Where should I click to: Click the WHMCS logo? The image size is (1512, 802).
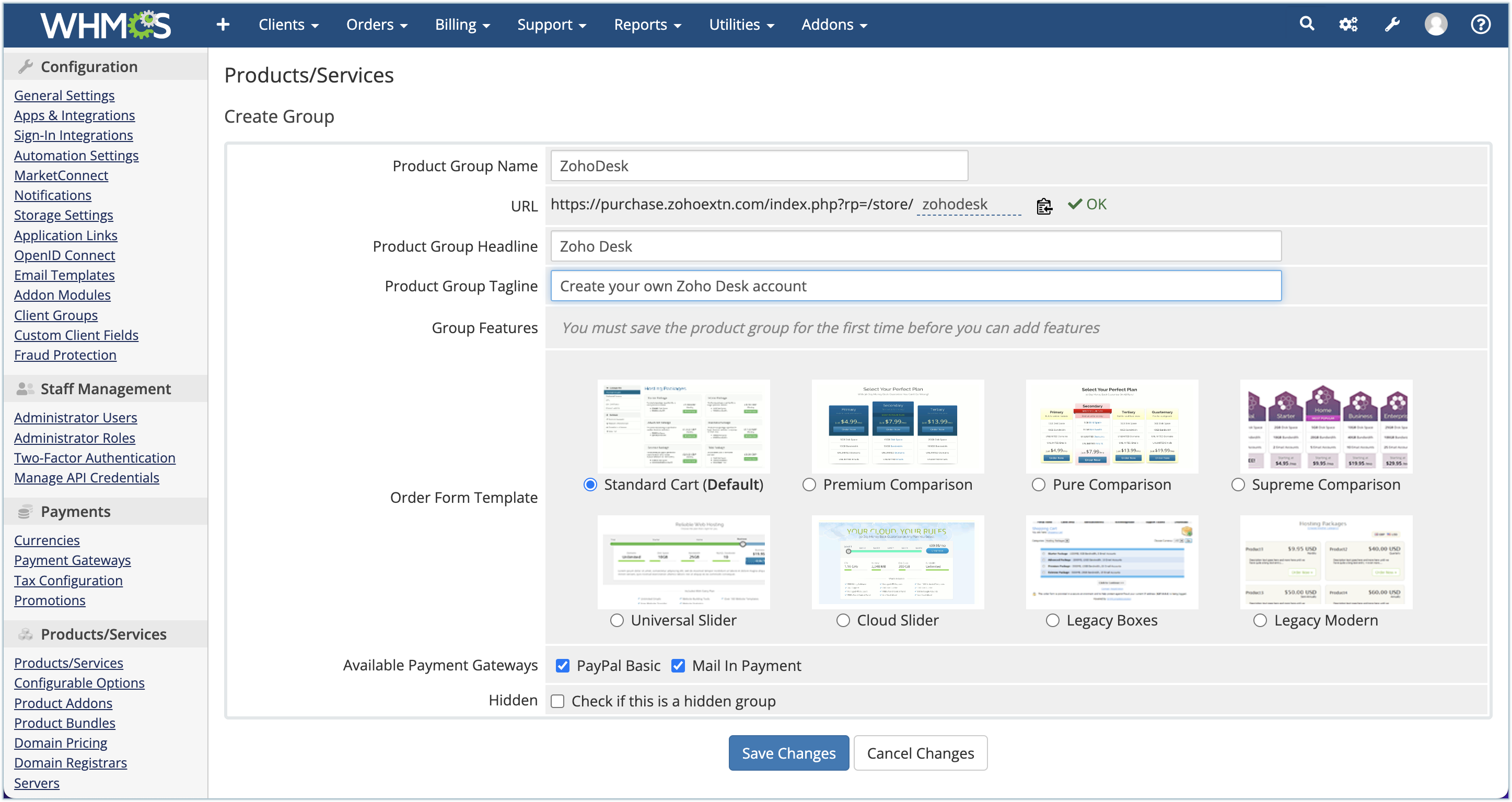[106, 25]
